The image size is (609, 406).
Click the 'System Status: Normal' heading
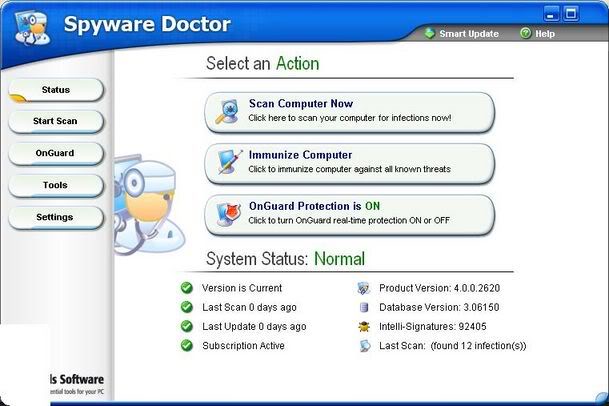[x=285, y=259]
